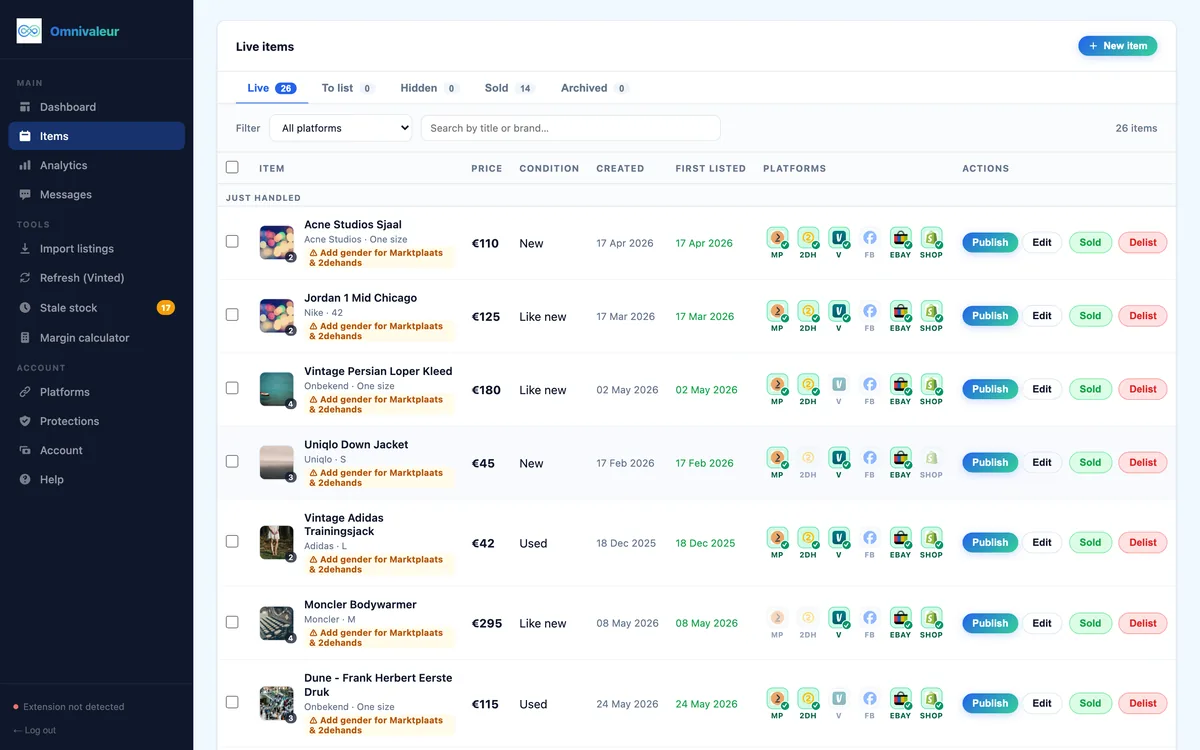Click €295 price of Moncler Bodywarmer
This screenshot has width=1200, height=750.
click(x=486, y=623)
